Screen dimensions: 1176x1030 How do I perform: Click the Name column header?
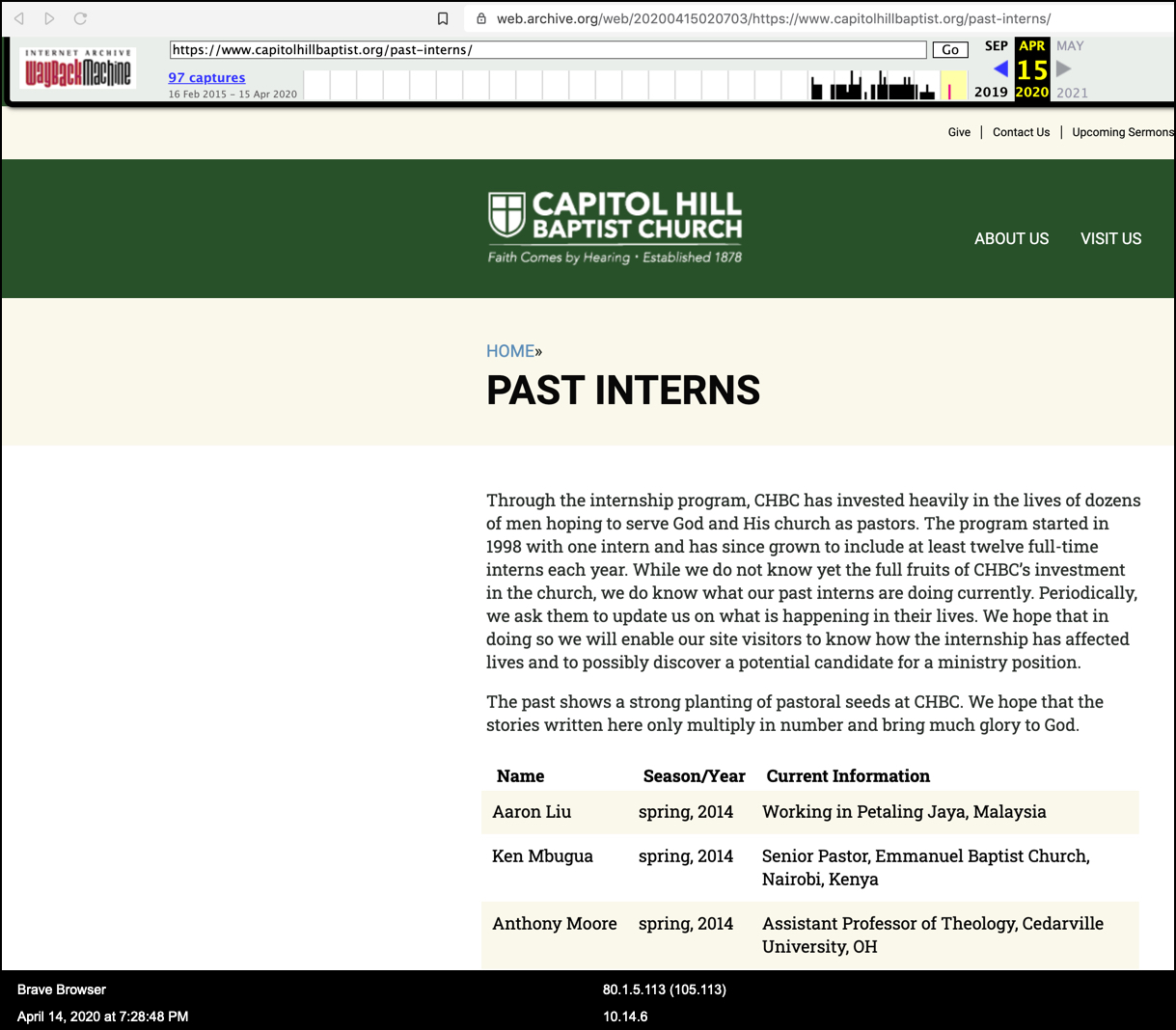click(x=520, y=776)
